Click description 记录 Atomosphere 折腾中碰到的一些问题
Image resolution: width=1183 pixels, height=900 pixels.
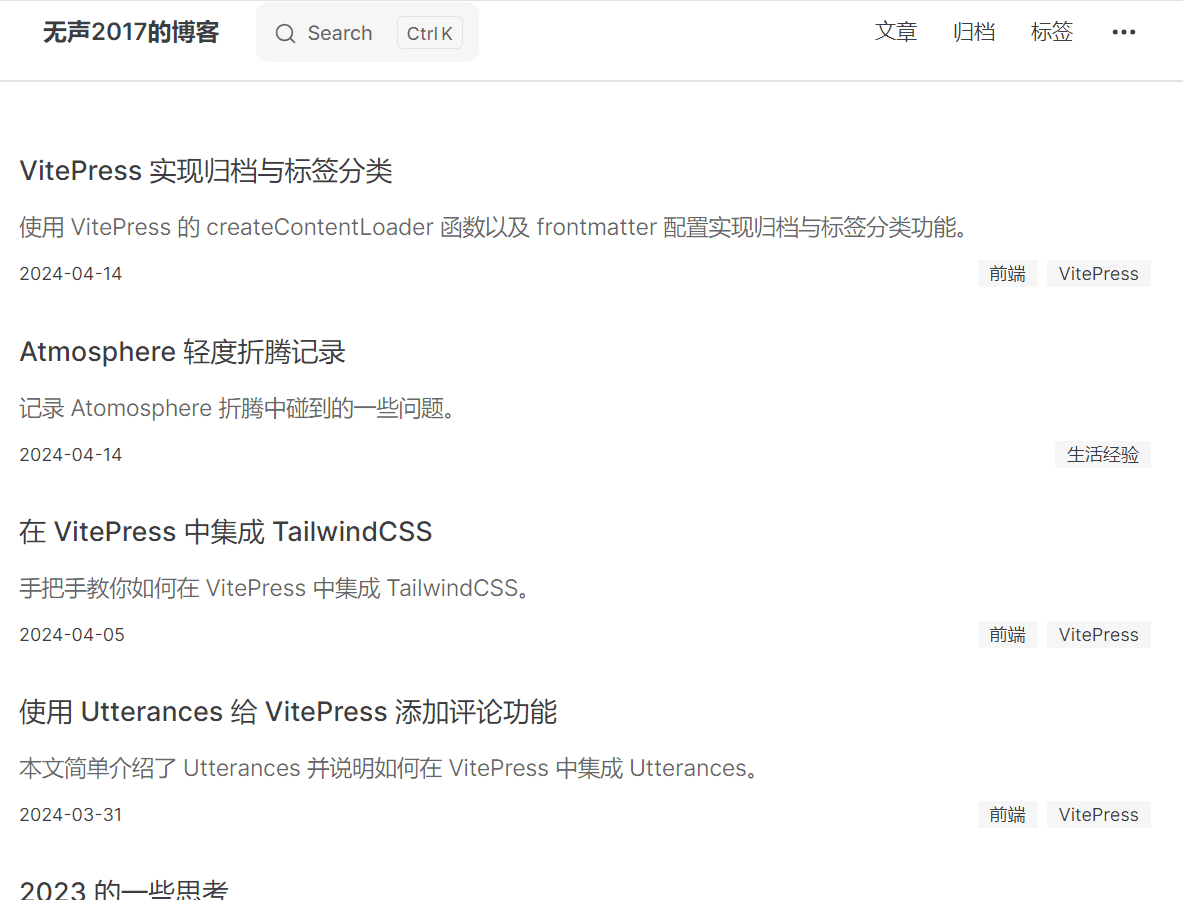pos(238,408)
